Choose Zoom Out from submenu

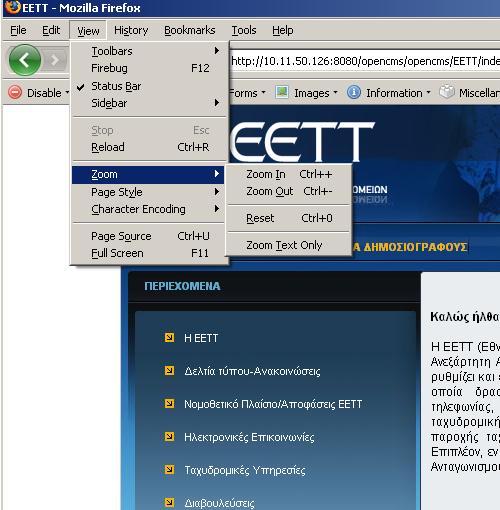tap(289, 191)
